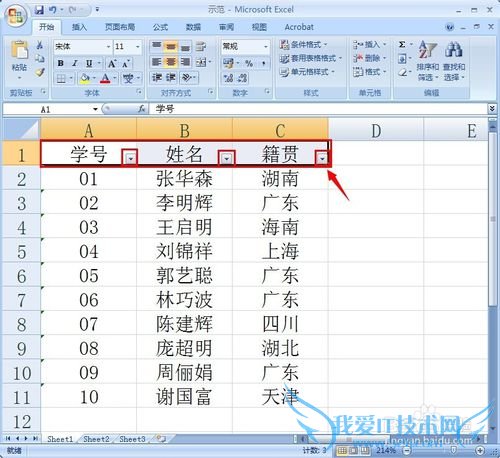
Task: Open Cell Styles (单元格样式) menu
Action: pos(307,72)
